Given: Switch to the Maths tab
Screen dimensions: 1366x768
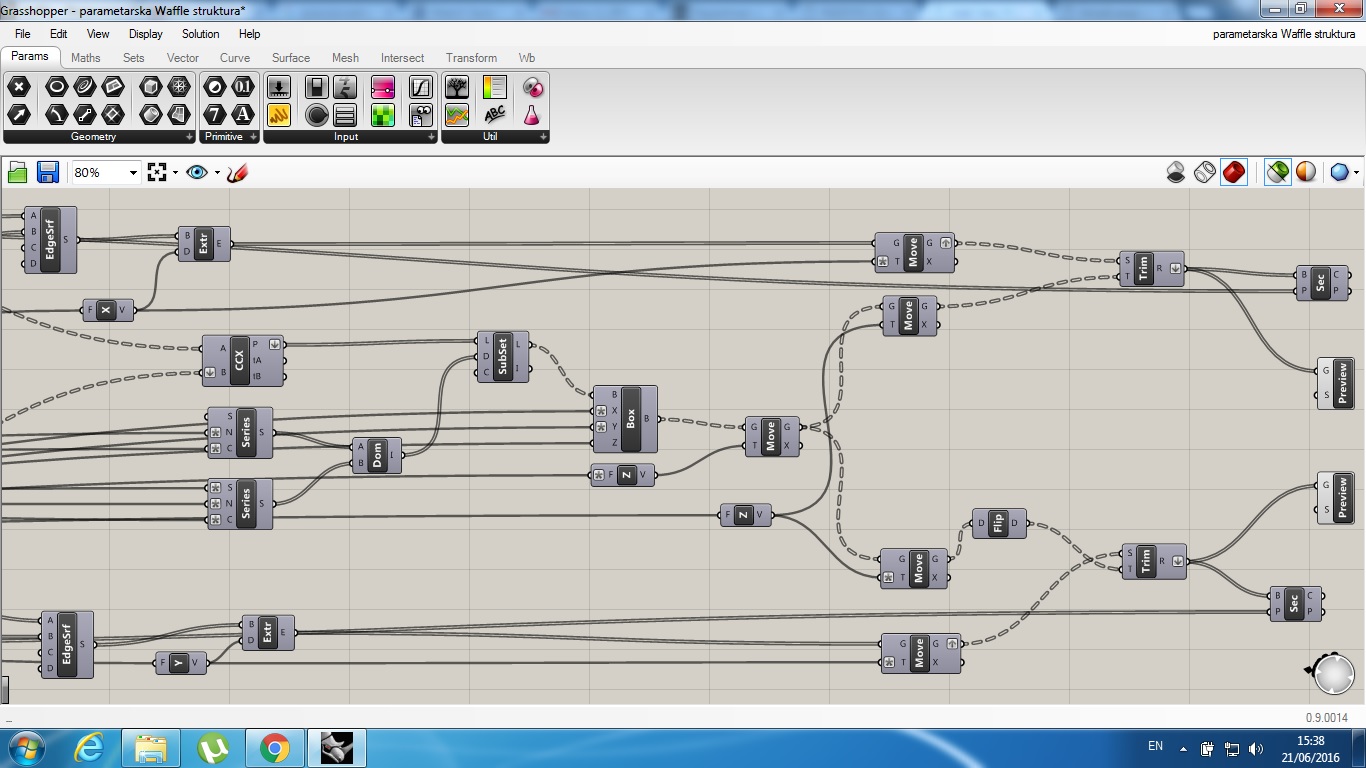Looking at the screenshot, I should (x=86, y=58).
